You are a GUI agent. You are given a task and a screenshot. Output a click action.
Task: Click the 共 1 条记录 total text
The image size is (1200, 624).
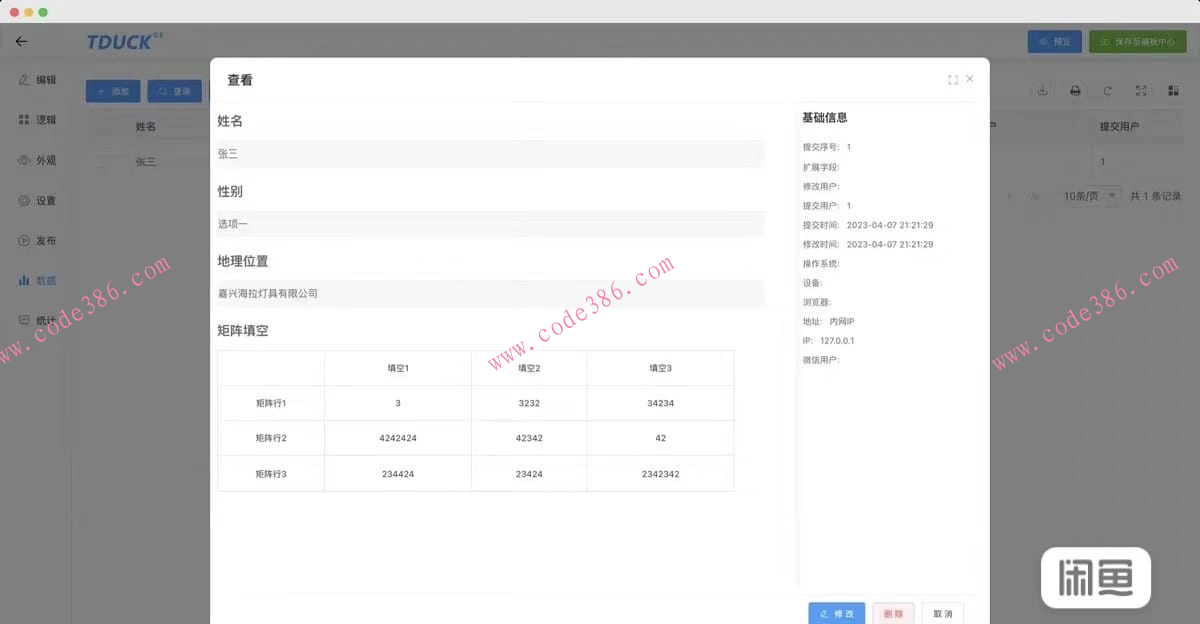[x=1155, y=196]
